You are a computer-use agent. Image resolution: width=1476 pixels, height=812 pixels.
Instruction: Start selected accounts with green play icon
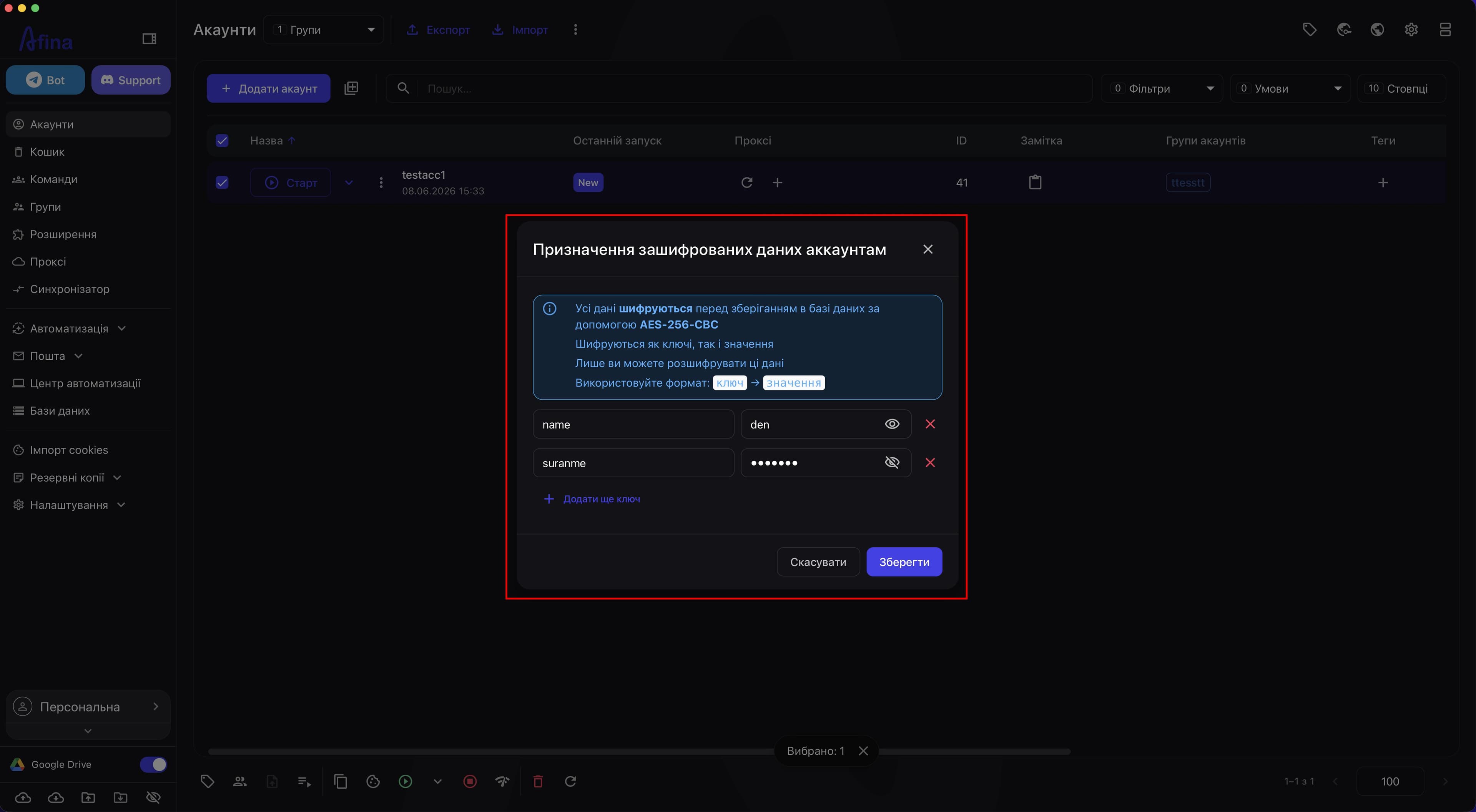click(x=405, y=781)
